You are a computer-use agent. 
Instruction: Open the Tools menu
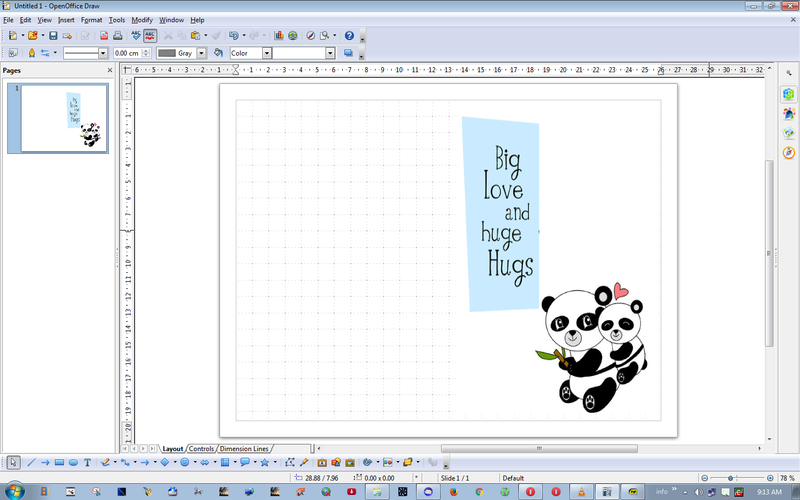tap(117, 20)
